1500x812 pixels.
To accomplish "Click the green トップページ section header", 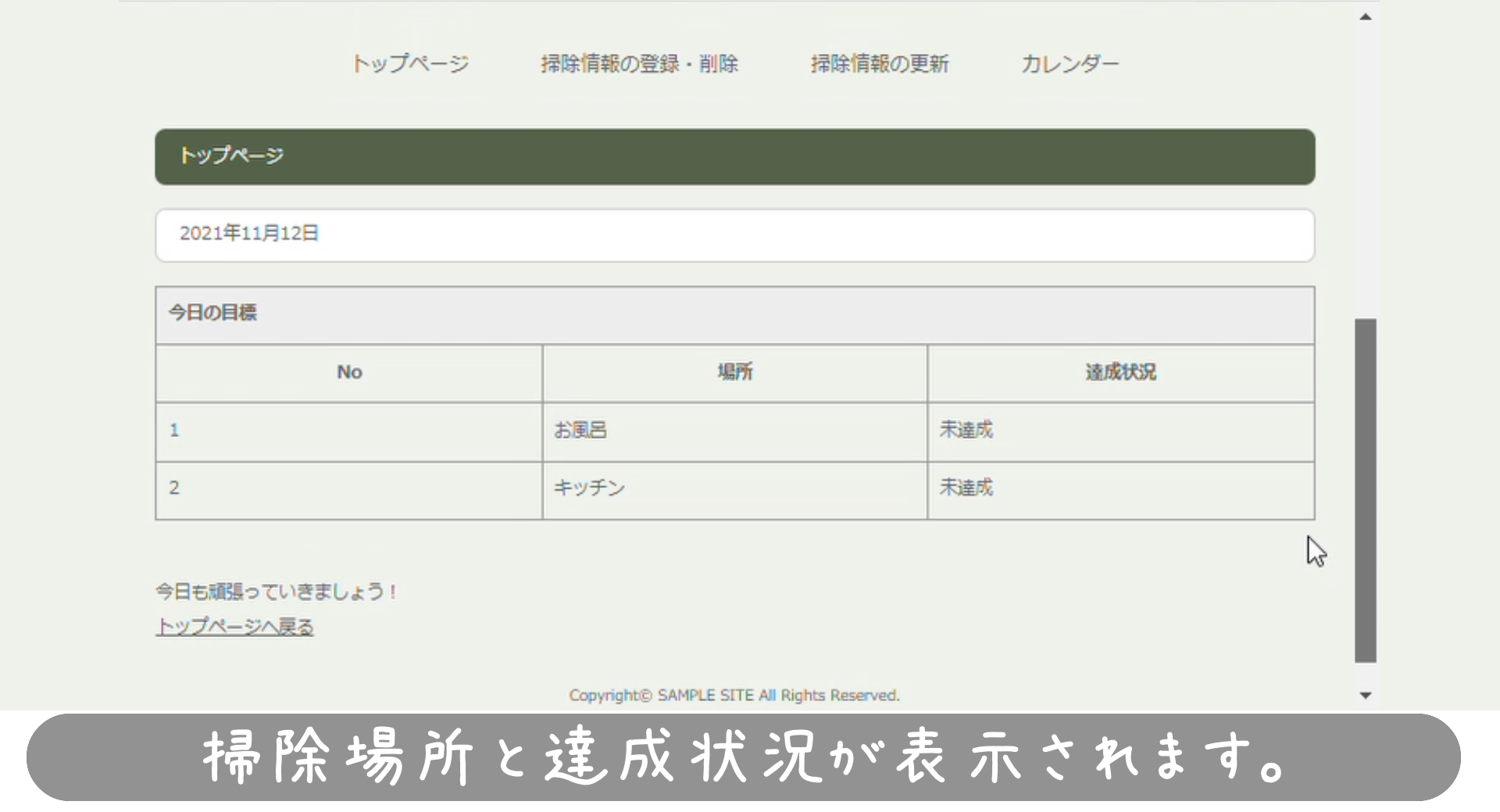I will pyautogui.click(x=735, y=157).
